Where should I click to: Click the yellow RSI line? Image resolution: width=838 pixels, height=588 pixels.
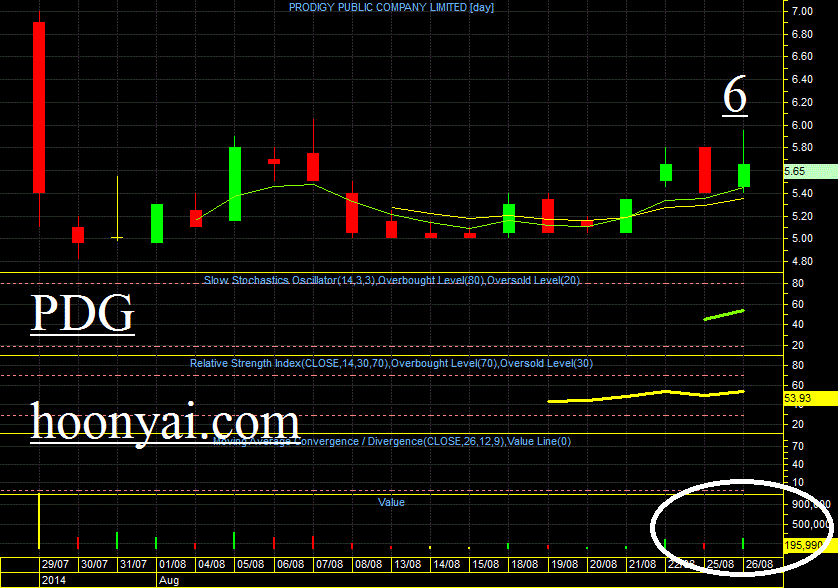tap(646, 396)
